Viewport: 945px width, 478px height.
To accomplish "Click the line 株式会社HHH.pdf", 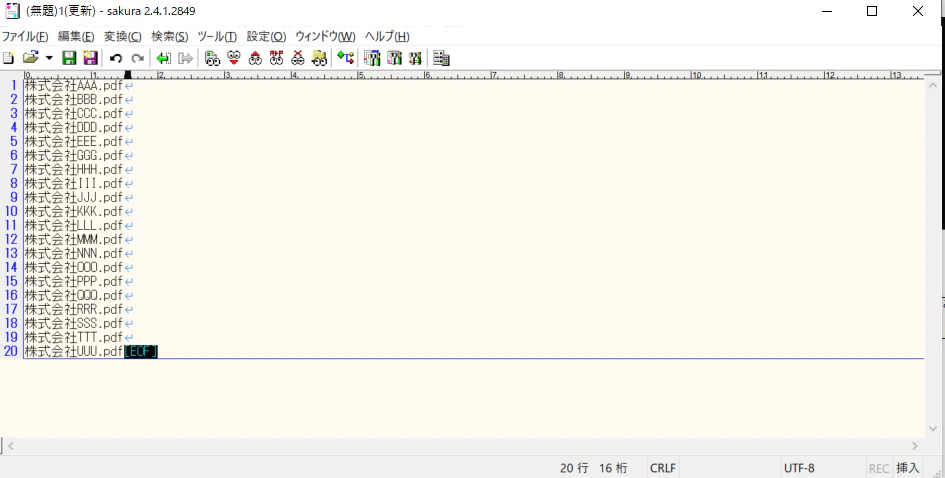I will click(74, 169).
